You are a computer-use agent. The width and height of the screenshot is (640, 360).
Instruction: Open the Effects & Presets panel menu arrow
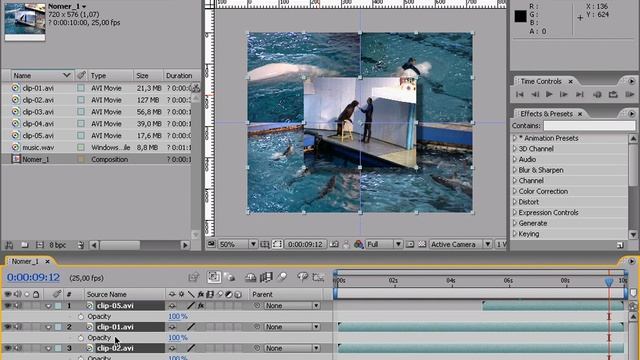[x=631, y=114]
